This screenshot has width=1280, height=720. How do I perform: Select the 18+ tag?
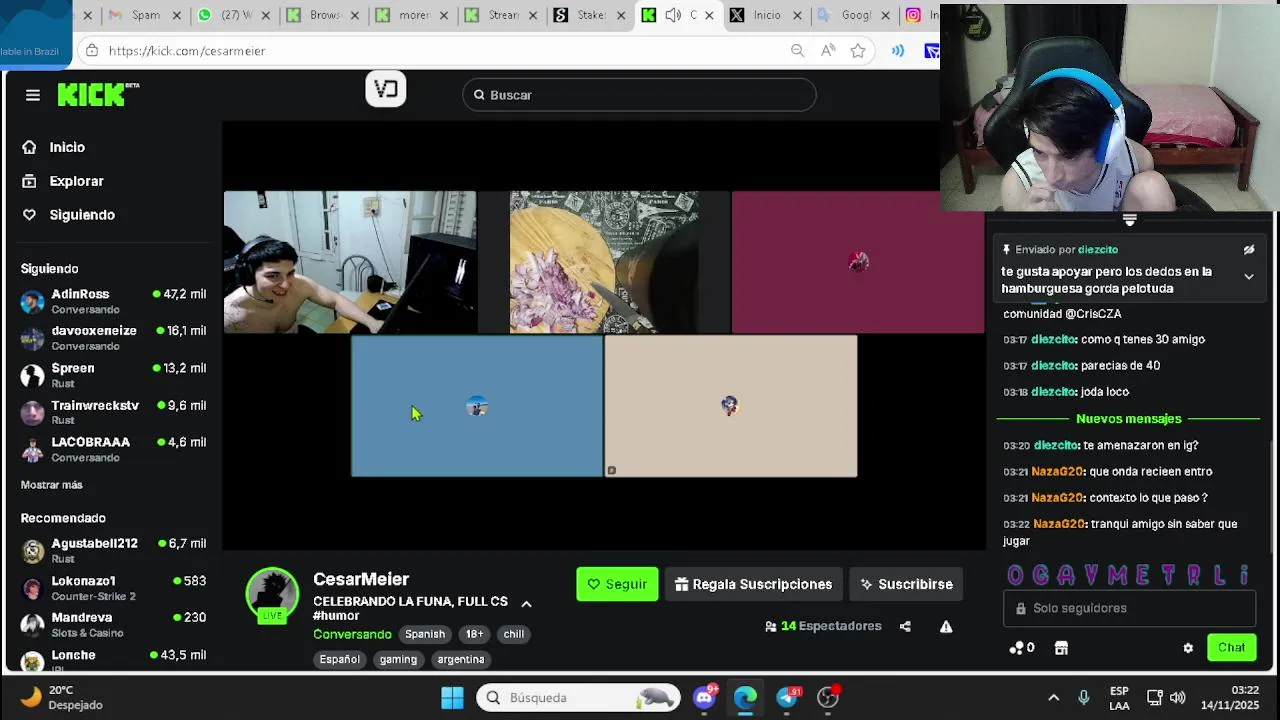[474, 634]
